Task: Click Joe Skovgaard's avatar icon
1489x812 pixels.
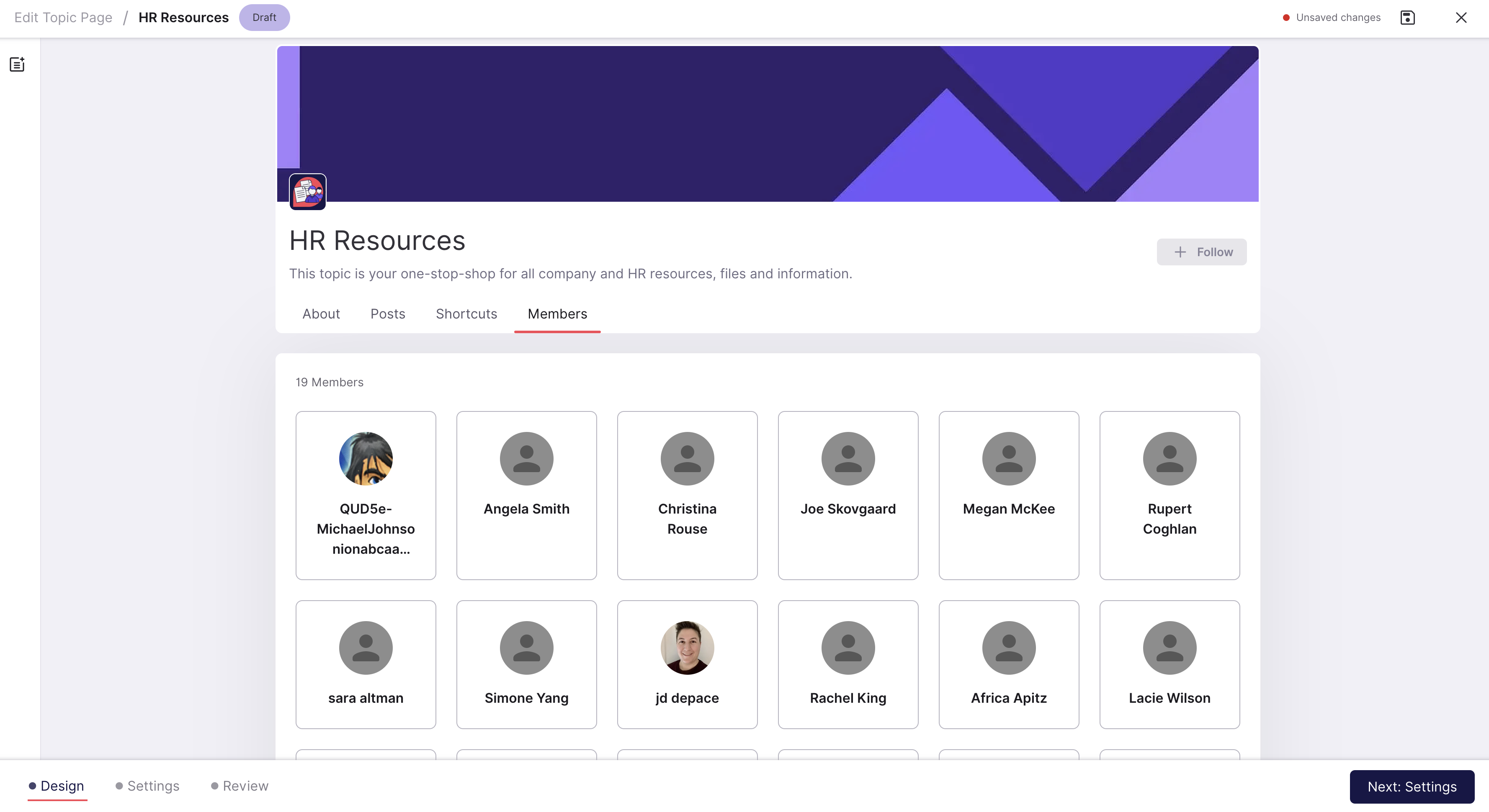Action: coord(848,458)
